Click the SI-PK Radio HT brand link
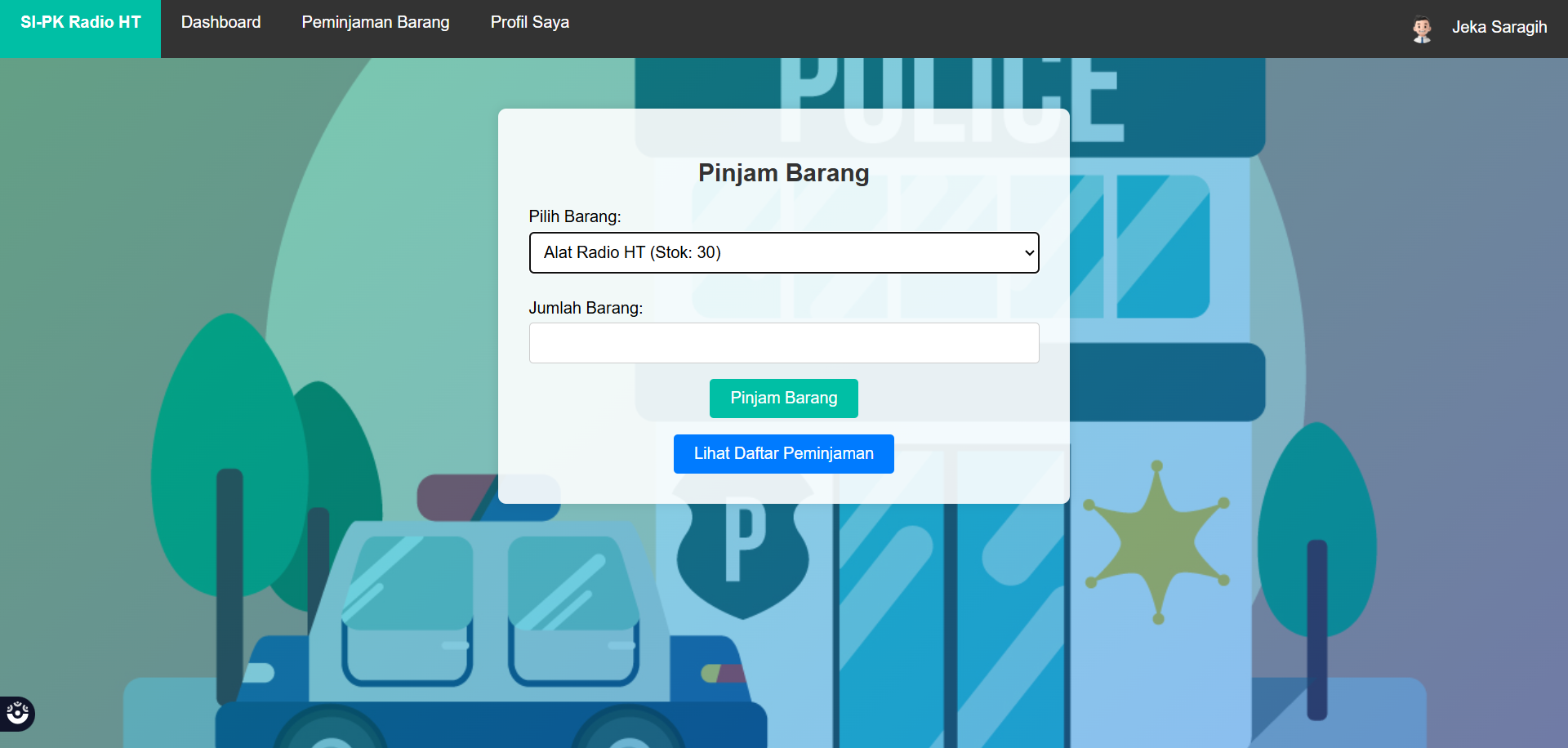This screenshot has width=1568, height=748. pos(80,23)
